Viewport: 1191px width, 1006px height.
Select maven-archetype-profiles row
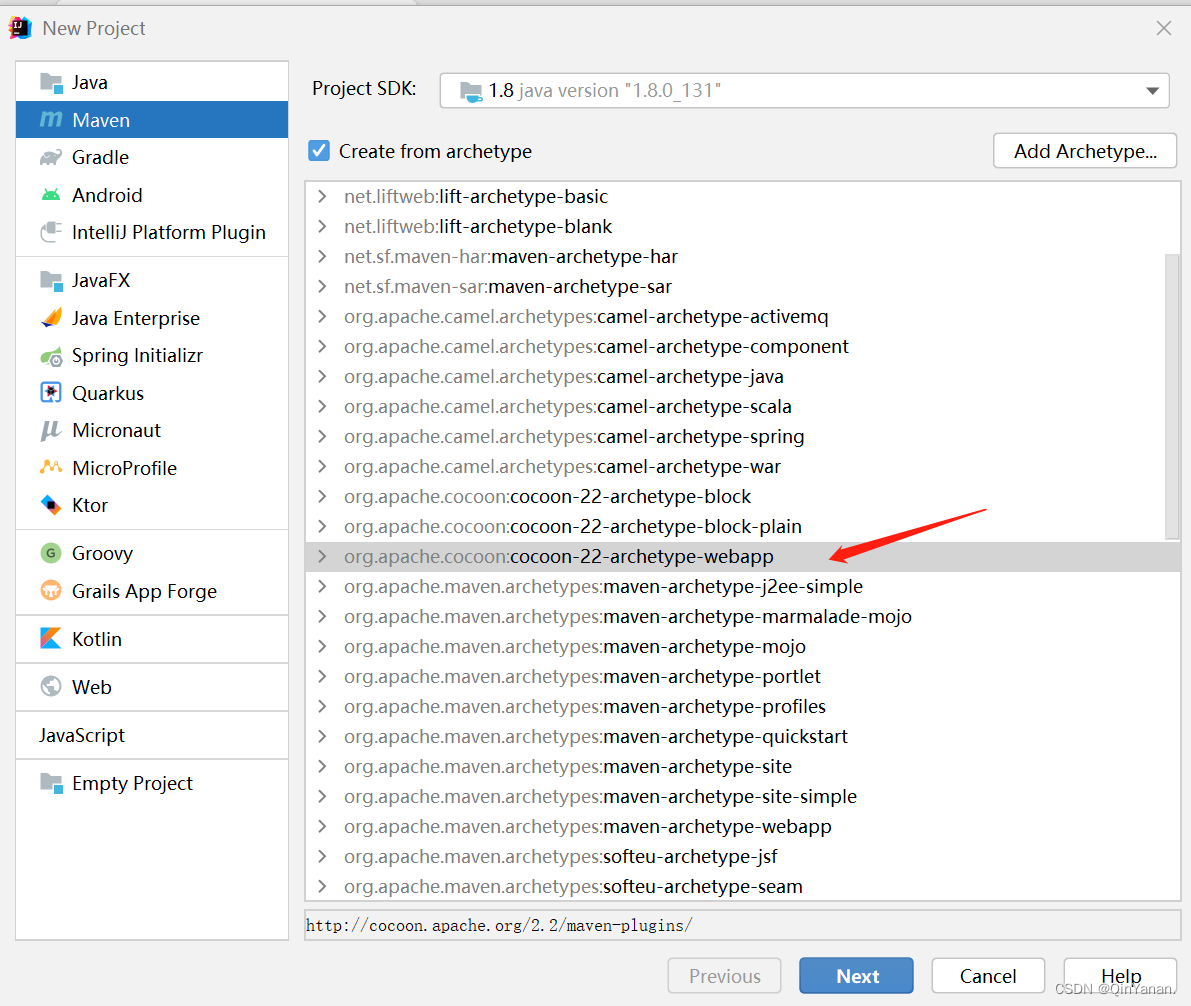[742, 707]
